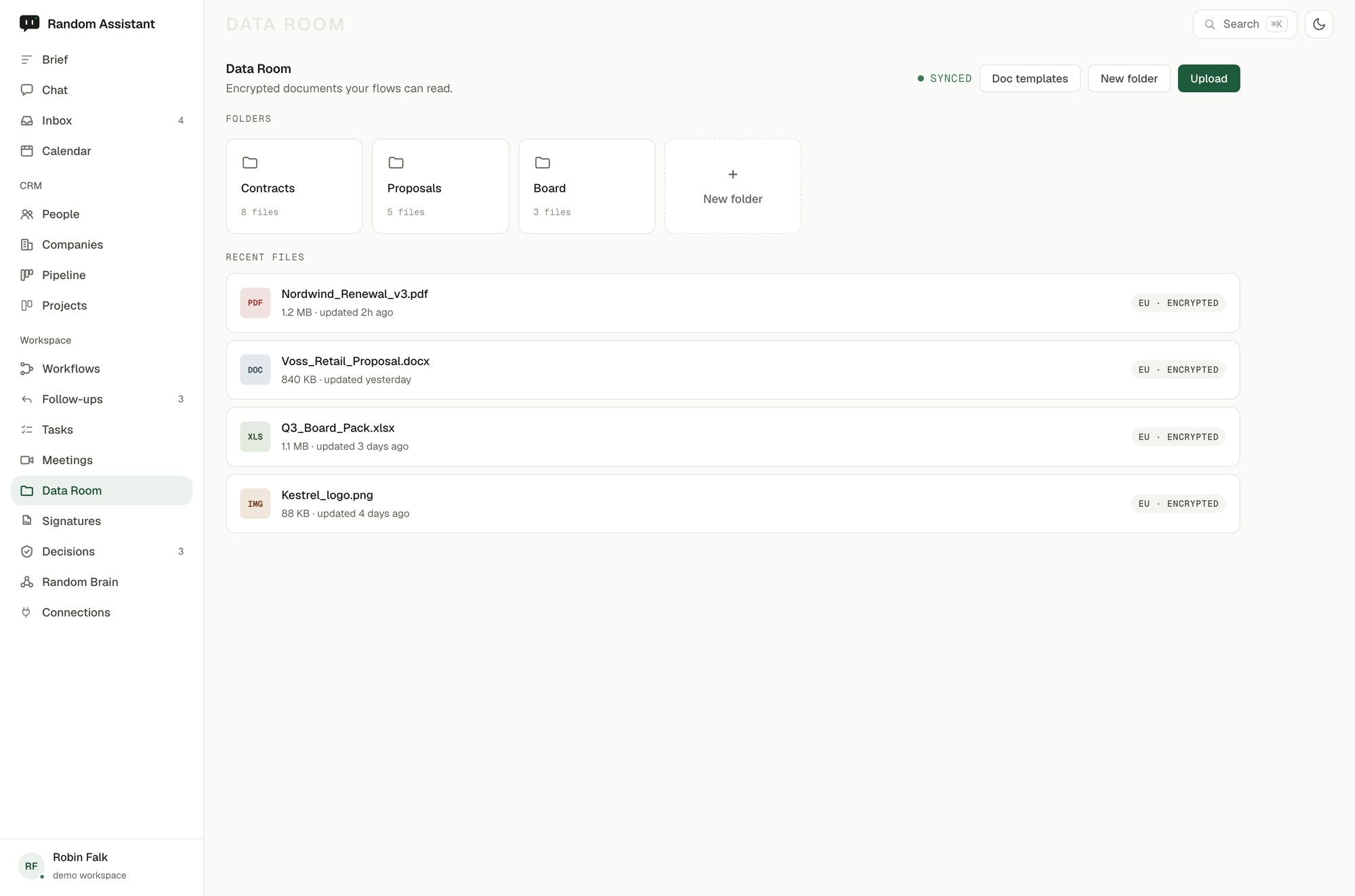Select Data Room in the sidebar
1355x896 pixels.
point(102,490)
